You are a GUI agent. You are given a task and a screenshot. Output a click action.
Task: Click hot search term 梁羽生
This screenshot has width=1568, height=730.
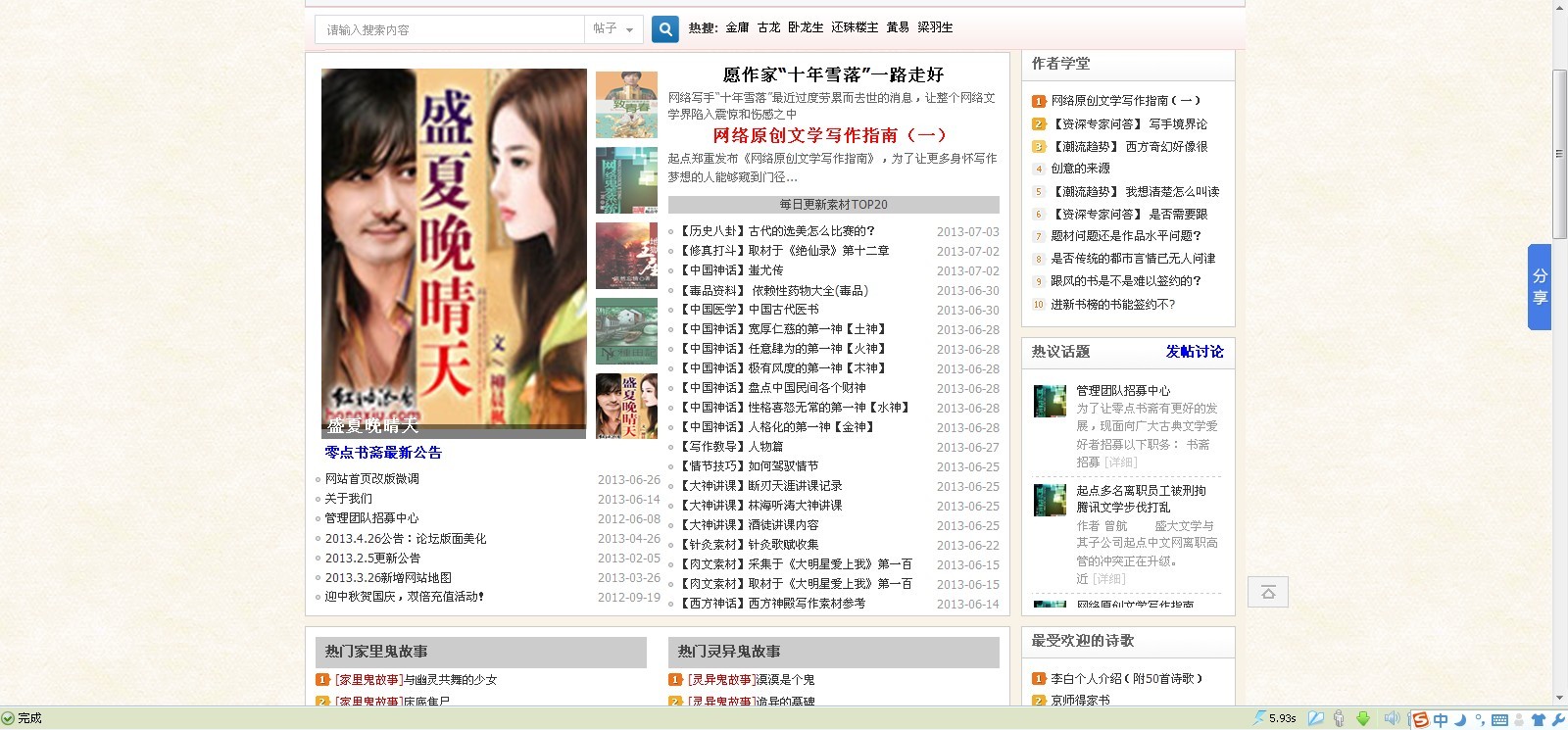935,27
